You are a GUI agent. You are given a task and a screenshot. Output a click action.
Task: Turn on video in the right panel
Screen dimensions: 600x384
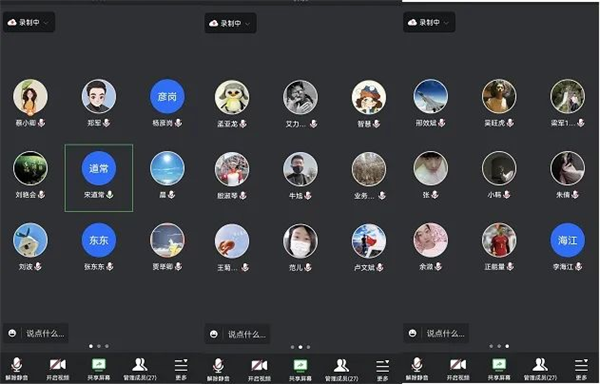[x=458, y=368]
